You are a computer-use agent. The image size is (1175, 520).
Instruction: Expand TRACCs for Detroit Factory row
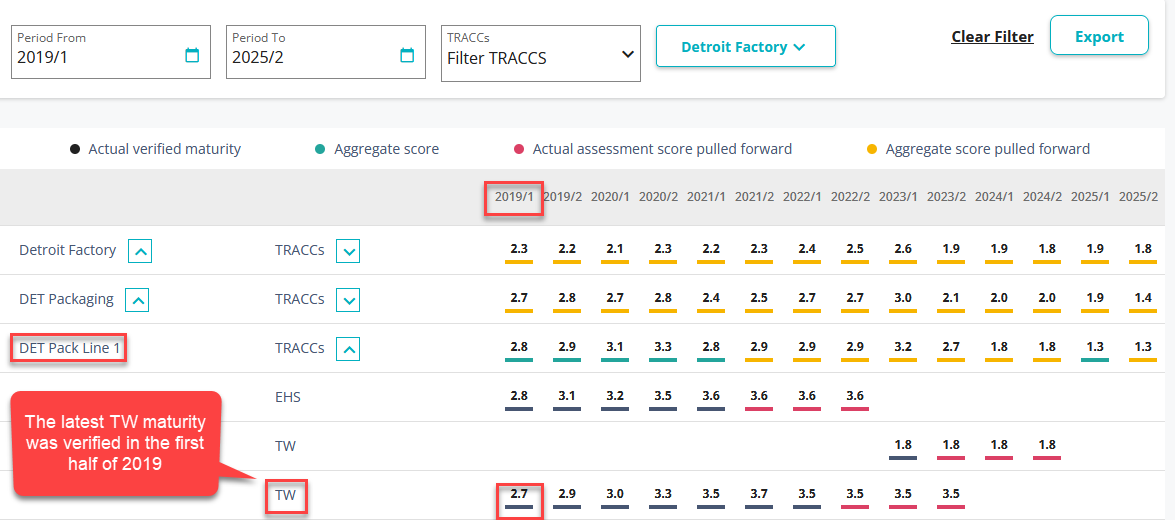[348, 251]
